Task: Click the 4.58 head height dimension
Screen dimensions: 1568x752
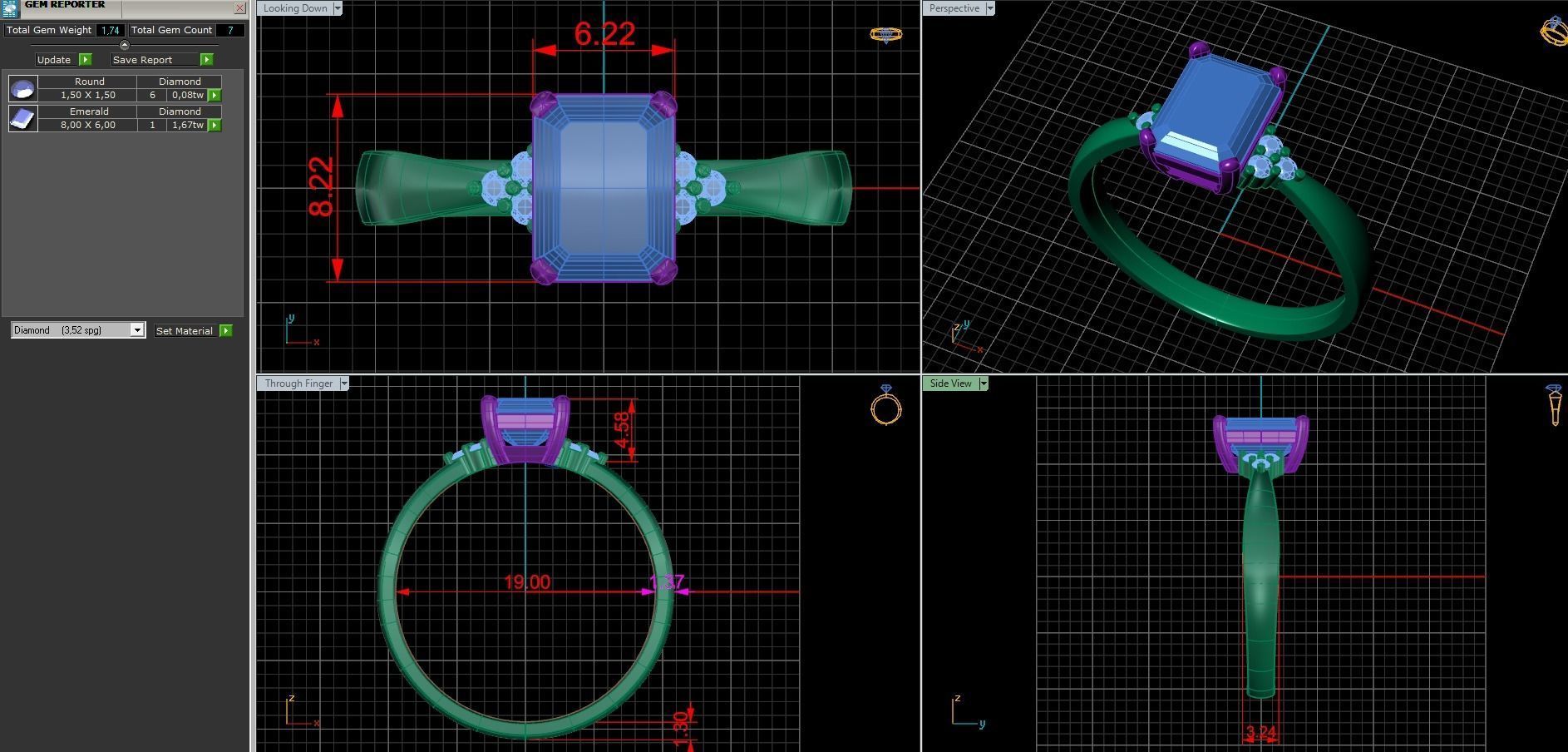Action: [x=622, y=430]
